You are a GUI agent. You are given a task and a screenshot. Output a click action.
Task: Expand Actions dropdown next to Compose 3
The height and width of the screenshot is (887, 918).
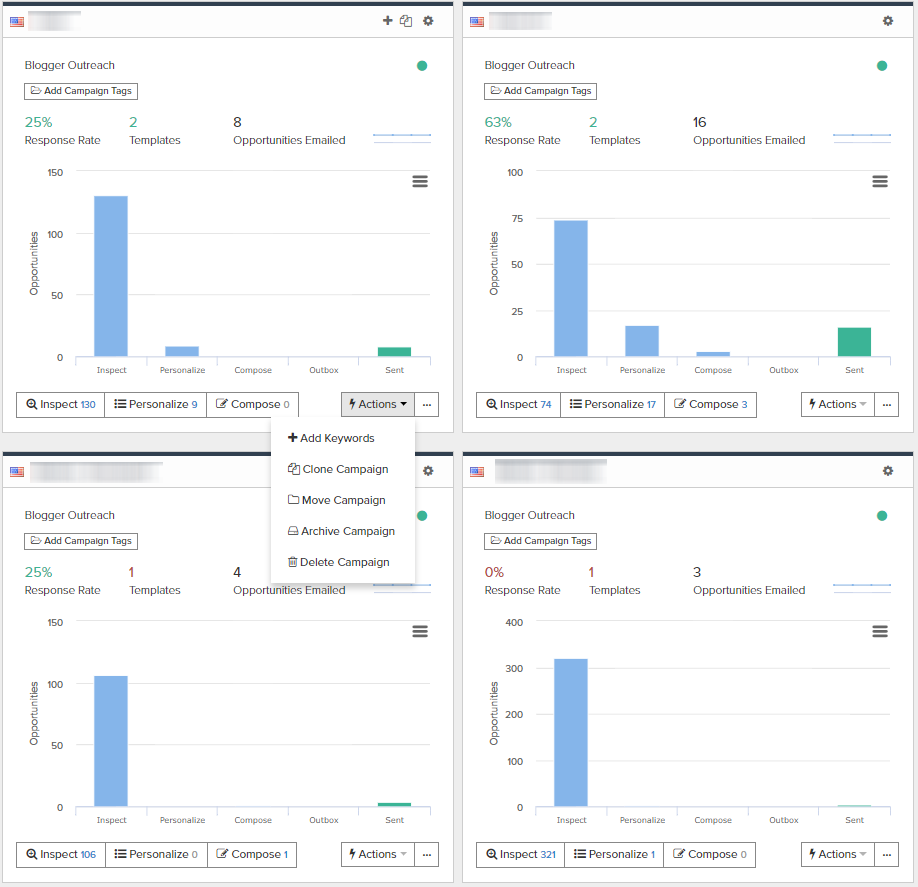(x=837, y=405)
